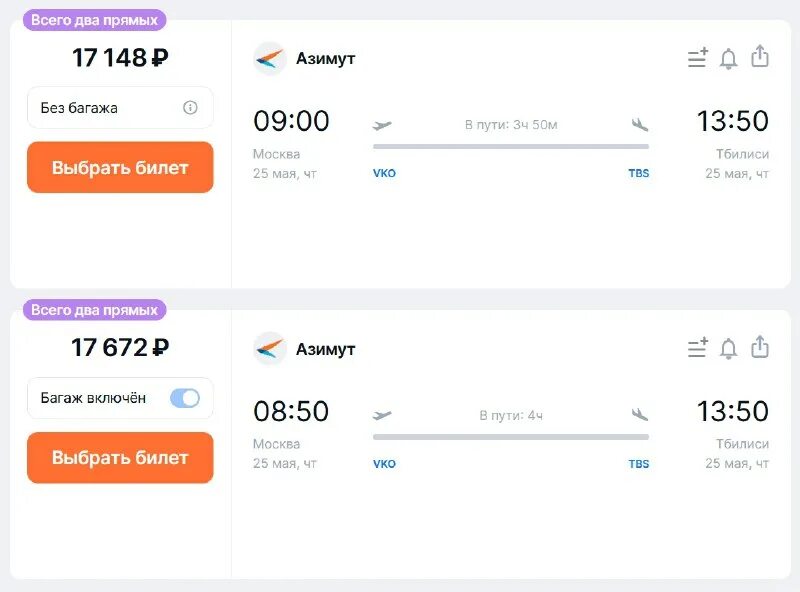Share the 08:50 Azimuth flight
Image resolution: width=800 pixels, height=592 pixels.
tap(760, 347)
